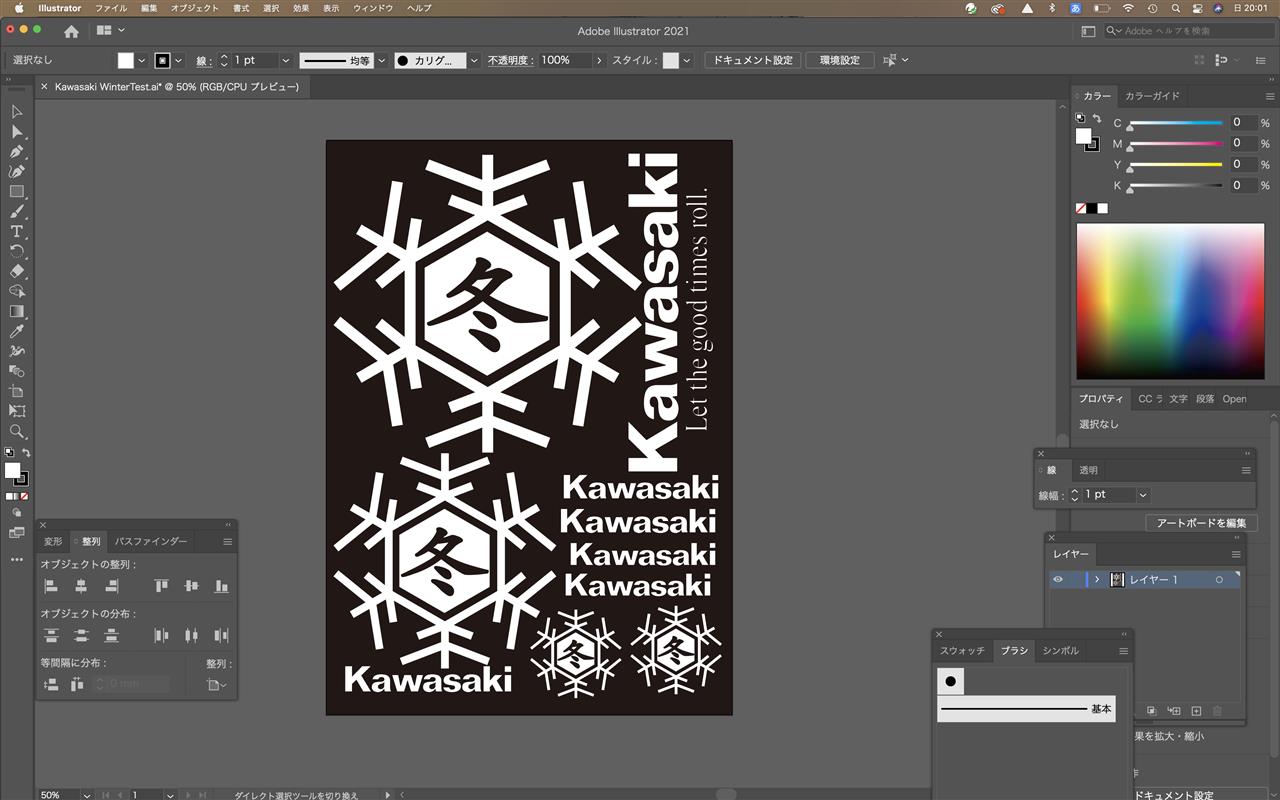Screen dimensions: 1280x800
Task: Select the Gradient tool
Action: (x=17, y=311)
